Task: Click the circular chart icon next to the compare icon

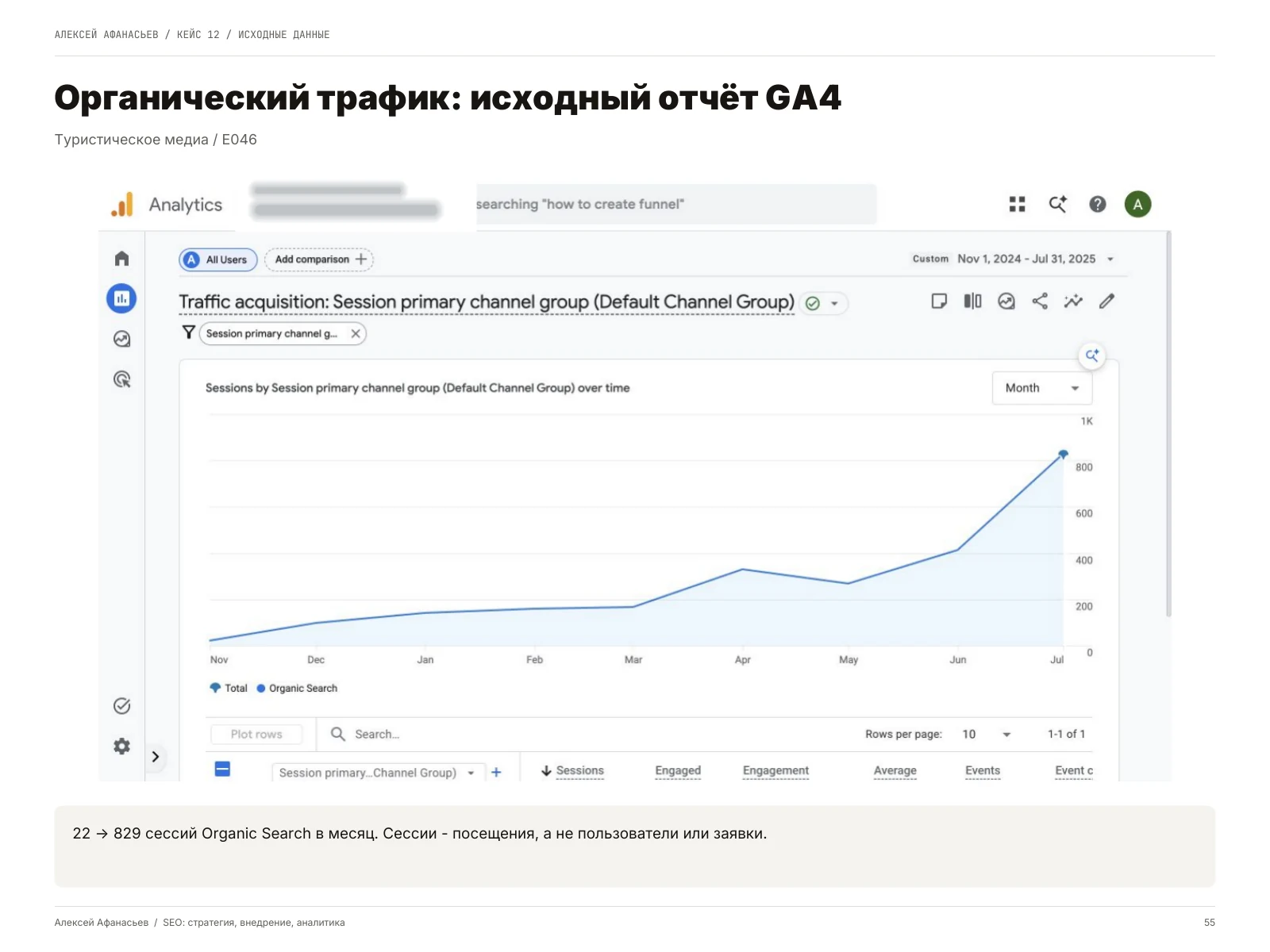Action: (1006, 301)
